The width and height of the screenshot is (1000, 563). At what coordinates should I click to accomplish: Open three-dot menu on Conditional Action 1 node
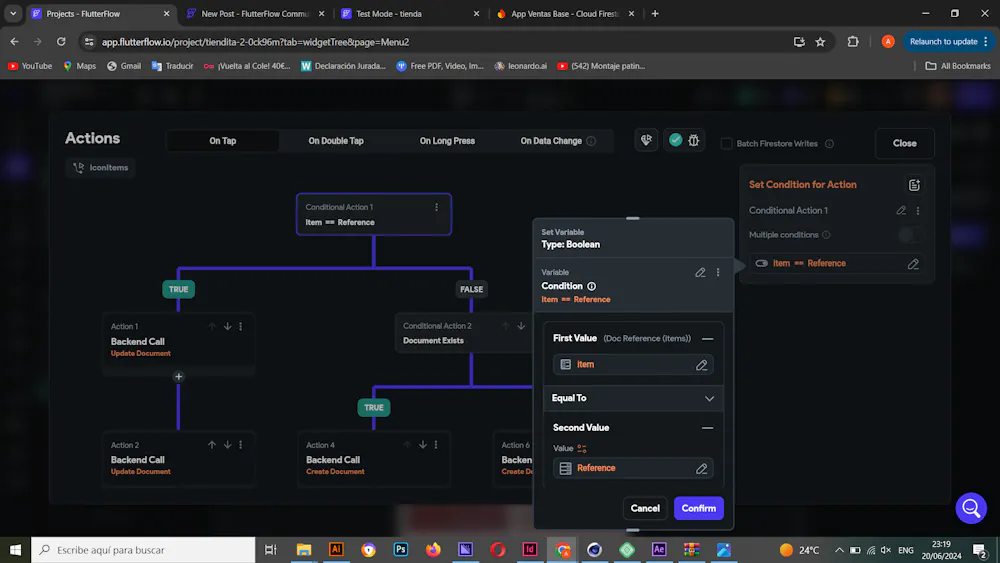click(x=436, y=207)
